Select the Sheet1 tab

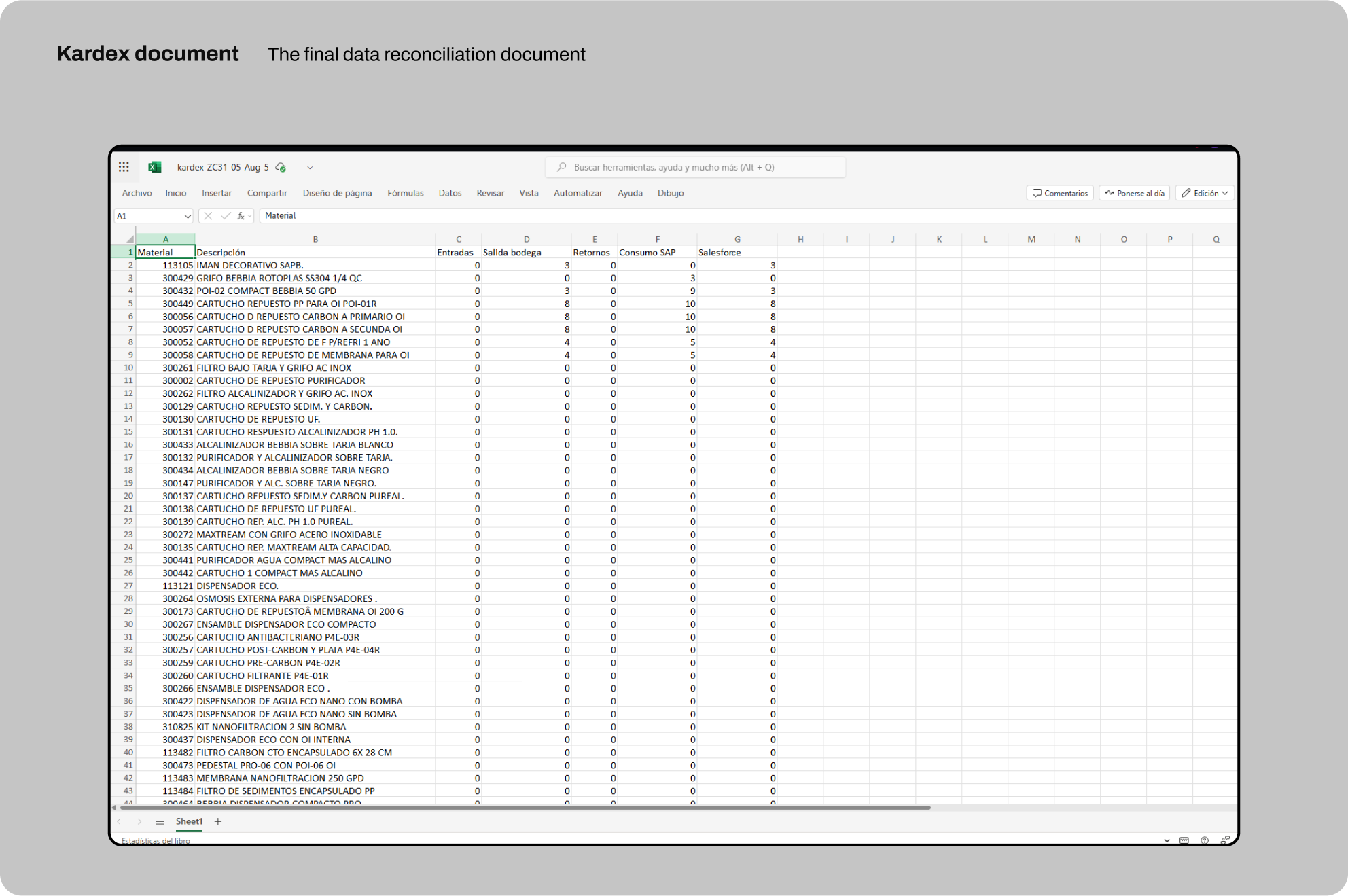[x=189, y=821]
